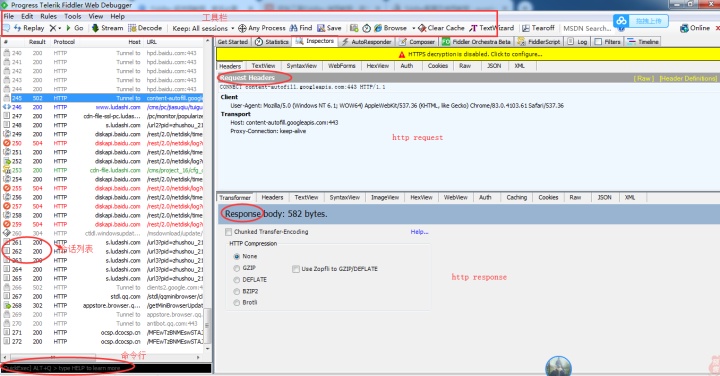Click the Any Process target icon
This screenshot has height=376, width=720.
pyautogui.click(x=242, y=28)
